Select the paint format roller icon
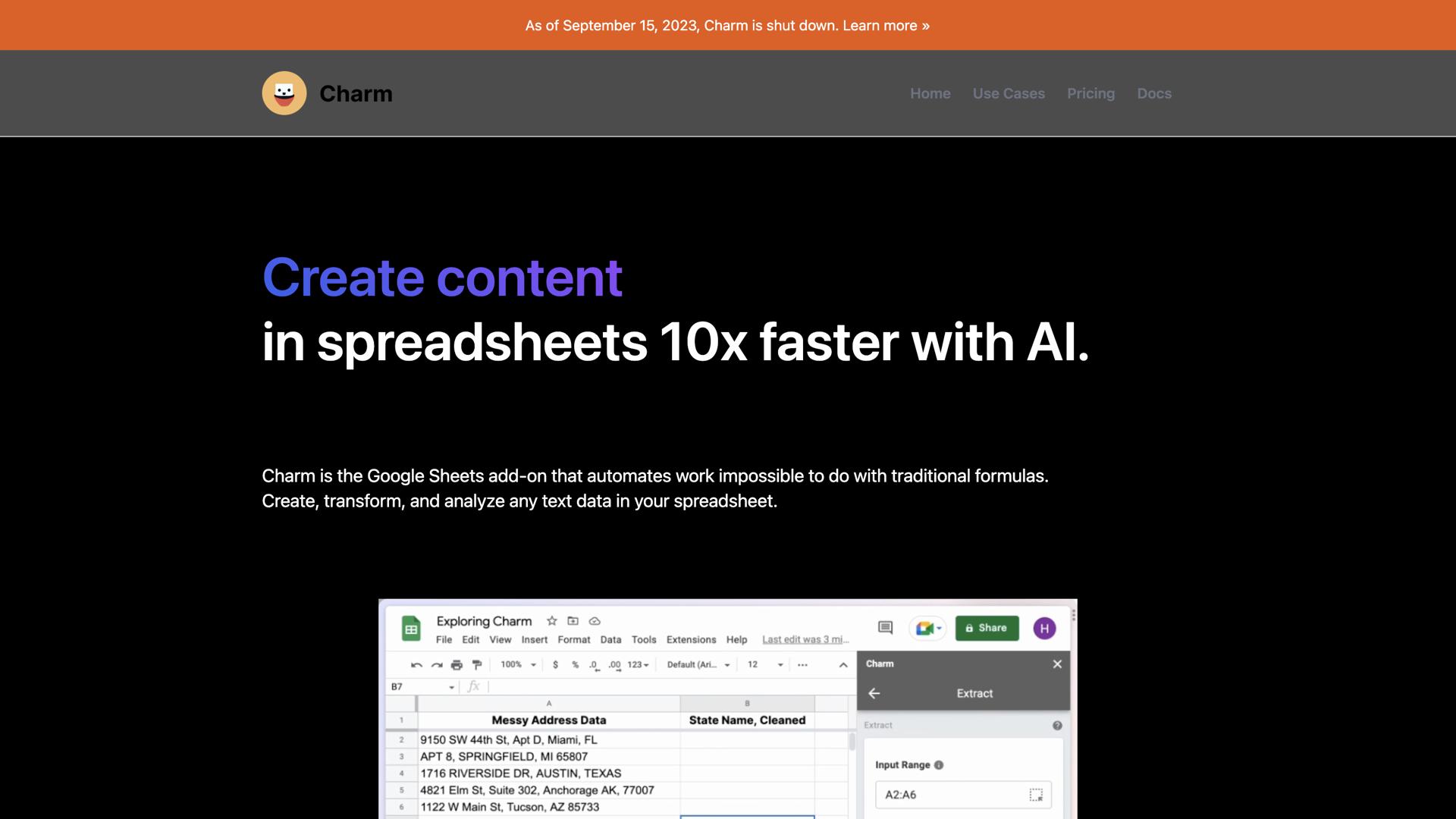This screenshot has height=819, width=1456. [x=477, y=665]
